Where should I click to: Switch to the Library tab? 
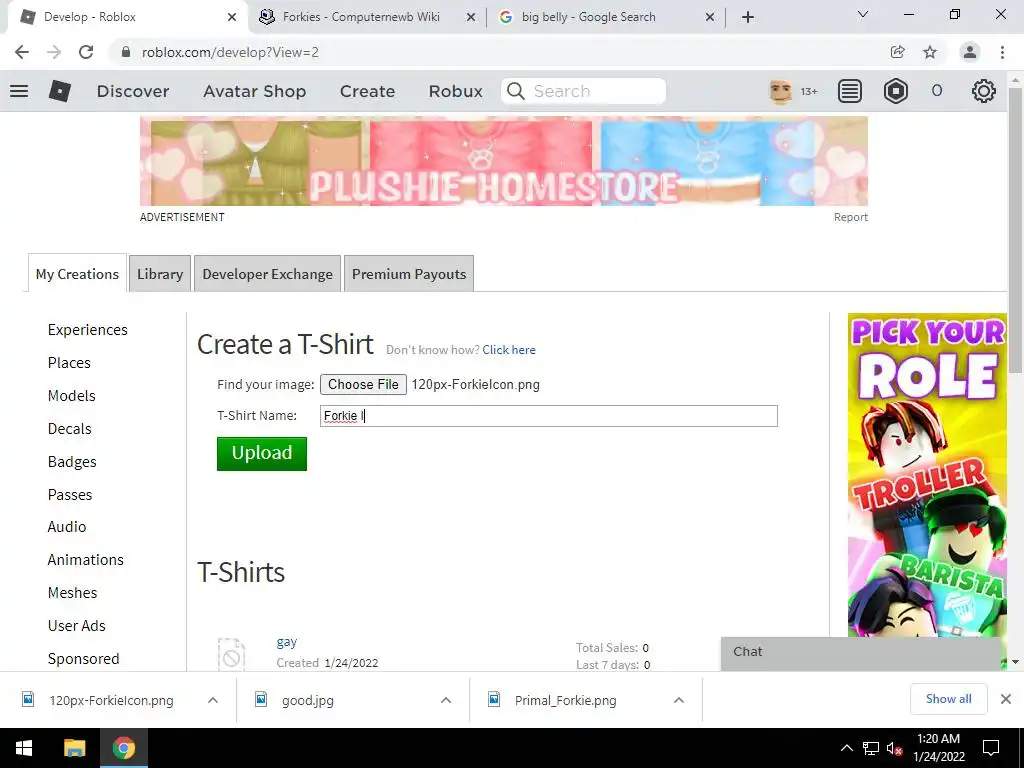[160, 274]
